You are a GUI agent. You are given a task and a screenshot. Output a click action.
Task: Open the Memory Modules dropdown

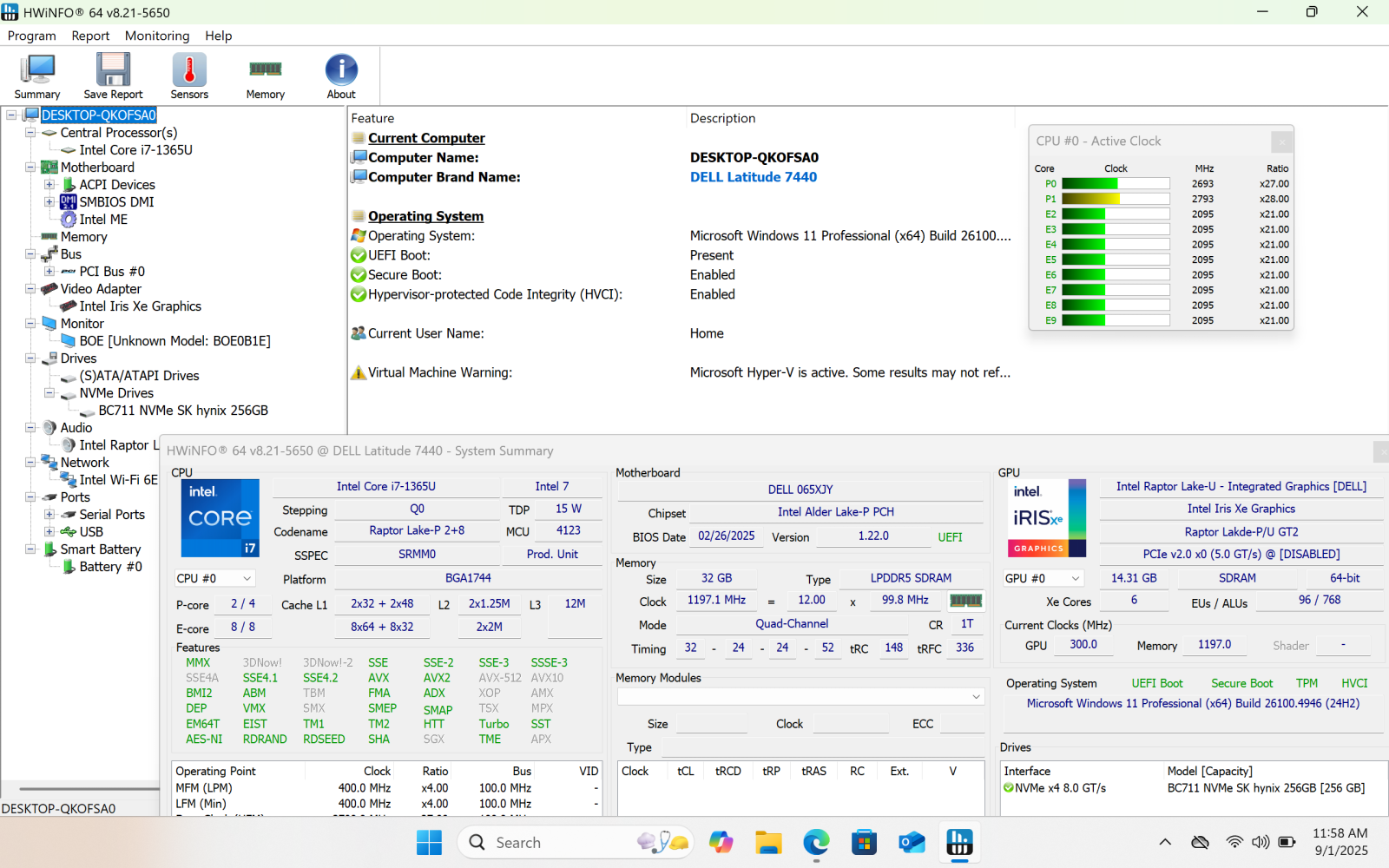976,696
